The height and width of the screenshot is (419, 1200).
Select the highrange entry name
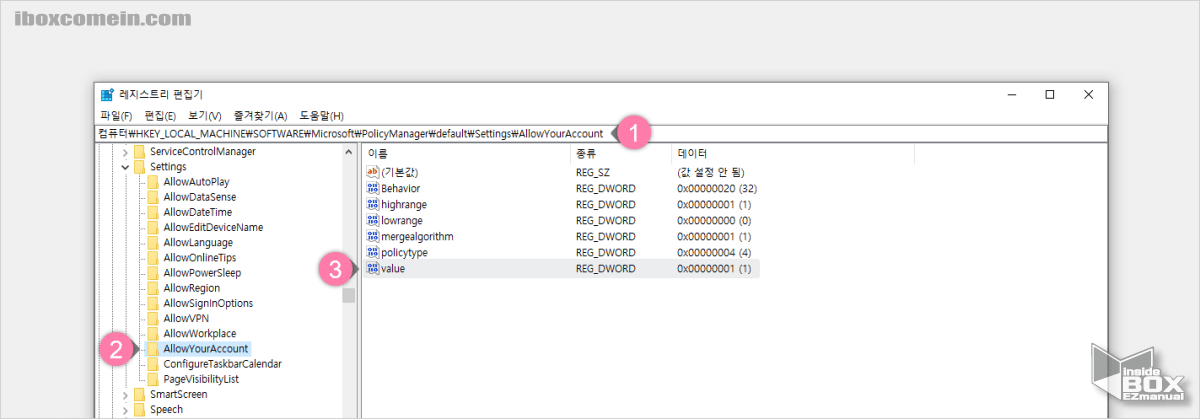pos(404,204)
